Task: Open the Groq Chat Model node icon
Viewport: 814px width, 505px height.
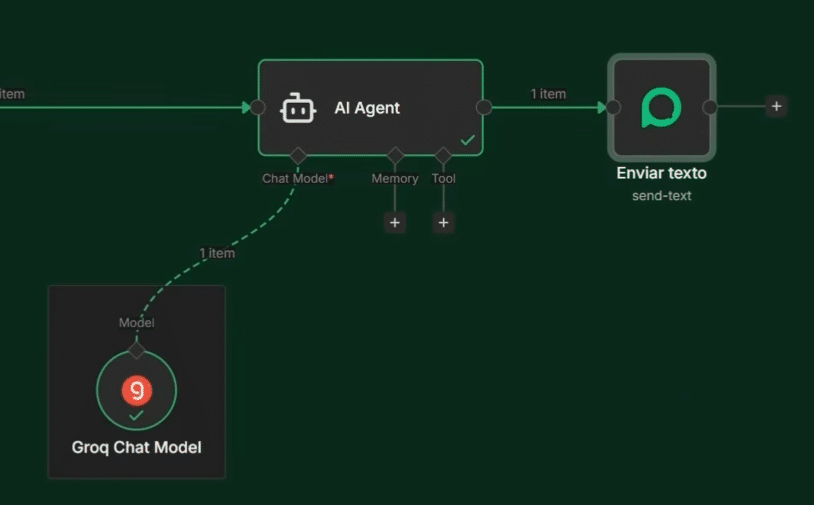Action: [137, 390]
